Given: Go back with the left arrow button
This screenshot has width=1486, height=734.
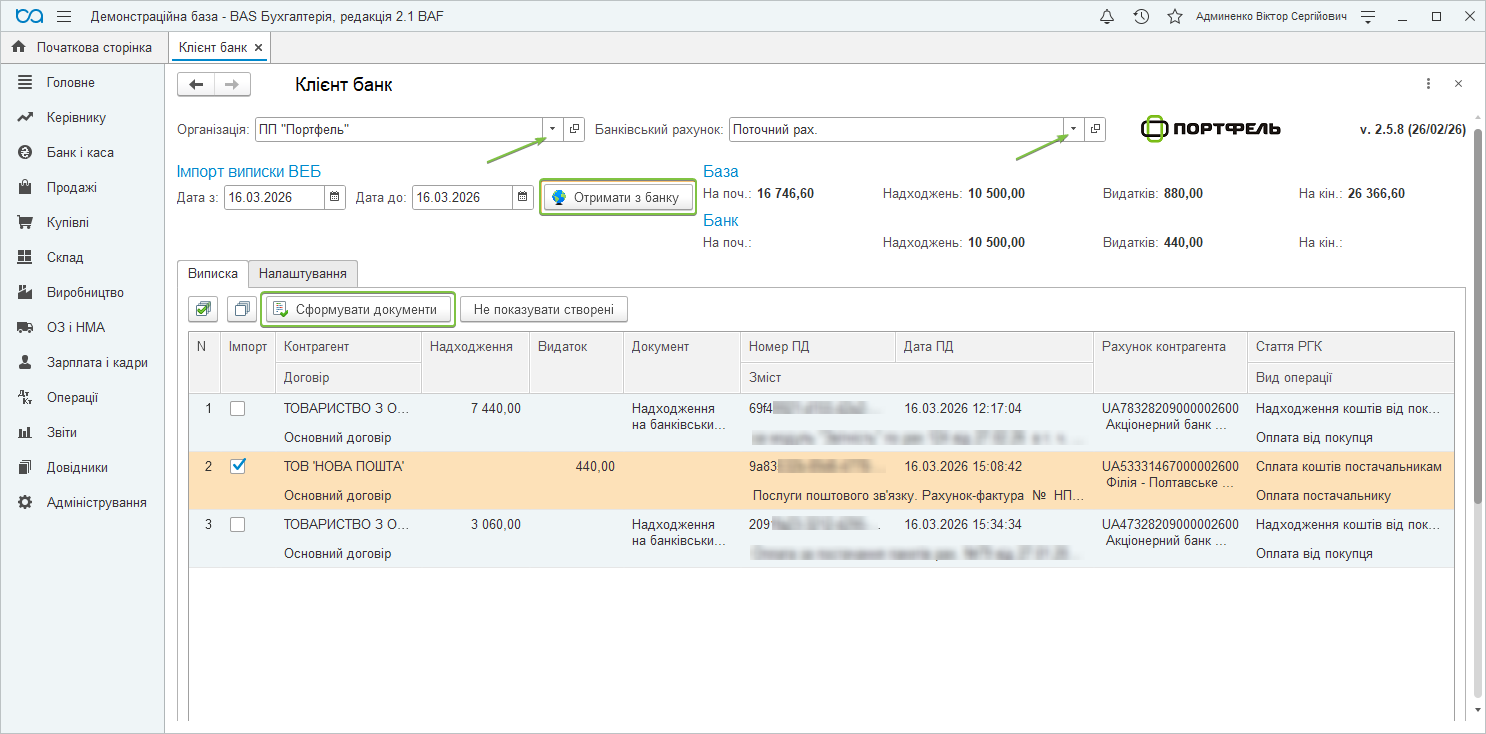Looking at the screenshot, I should pos(196,85).
